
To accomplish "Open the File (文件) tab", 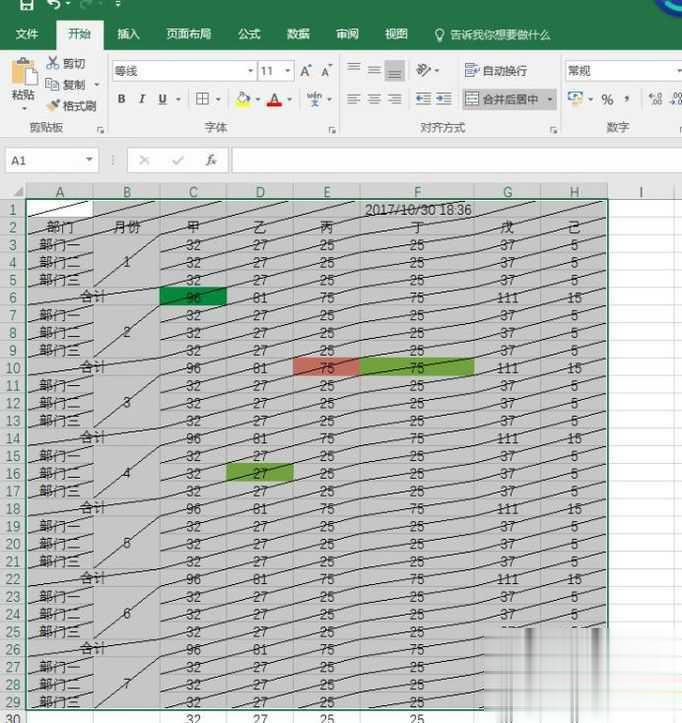I will [27, 34].
